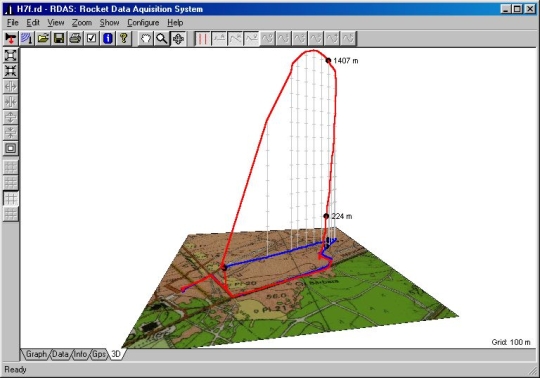Click the "Pl 21" map label
Screen dimensions: 540x378
pyautogui.click(x=274, y=308)
